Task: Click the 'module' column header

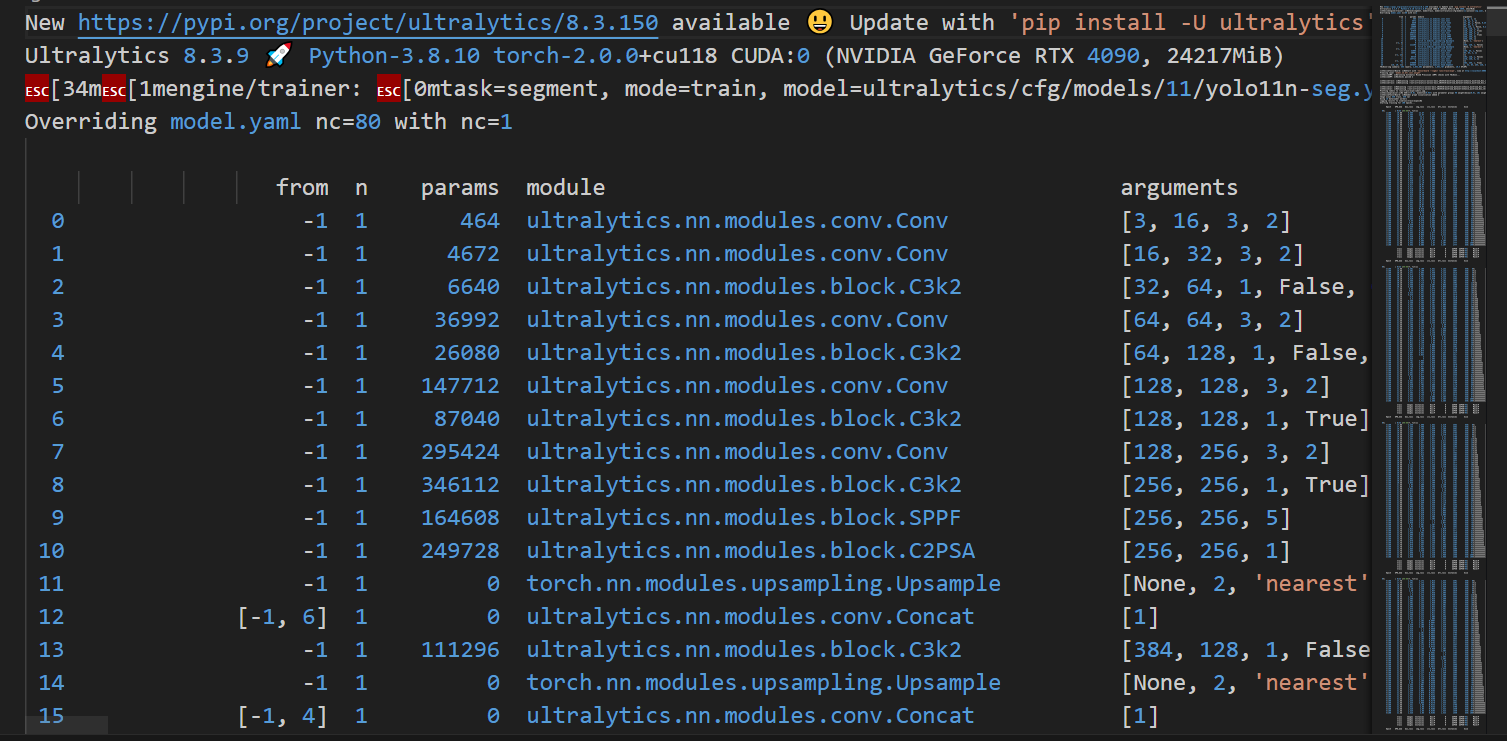Action: pyautogui.click(x=566, y=188)
